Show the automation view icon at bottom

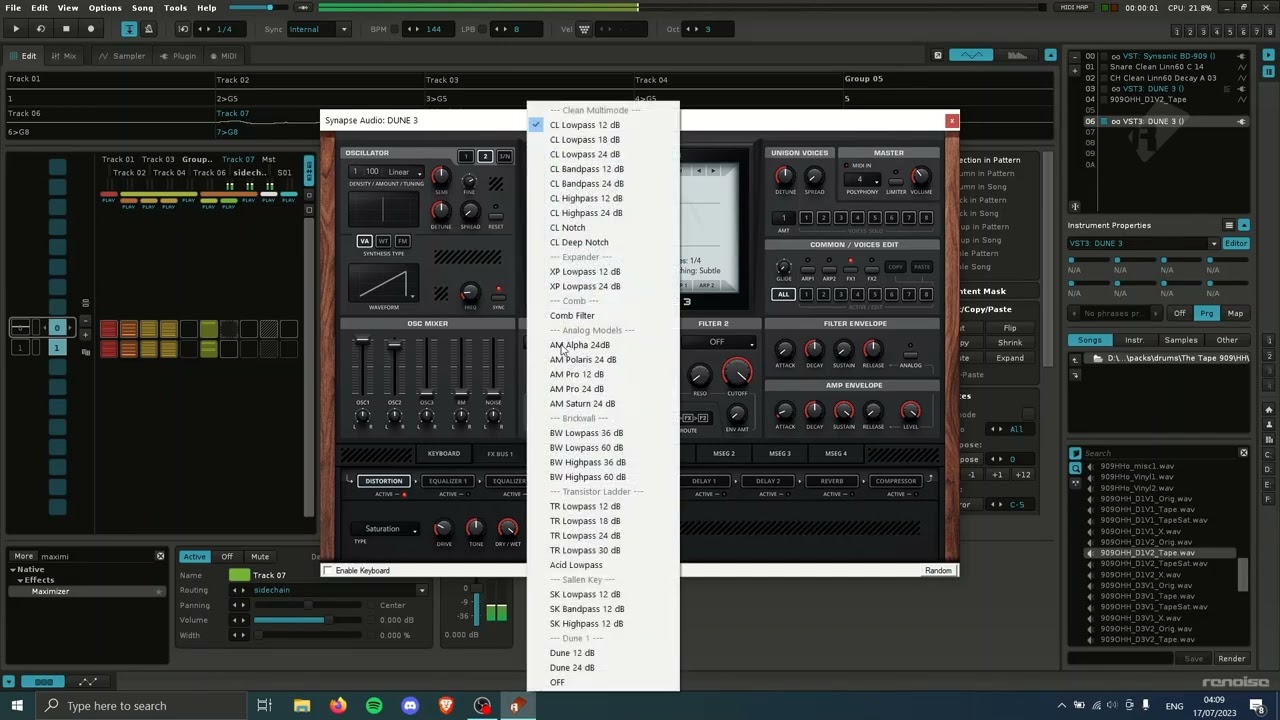[88, 682]
